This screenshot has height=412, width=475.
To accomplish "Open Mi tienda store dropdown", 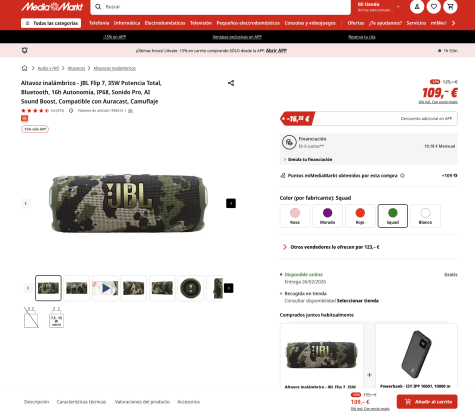I will click(x=378, y=7).
